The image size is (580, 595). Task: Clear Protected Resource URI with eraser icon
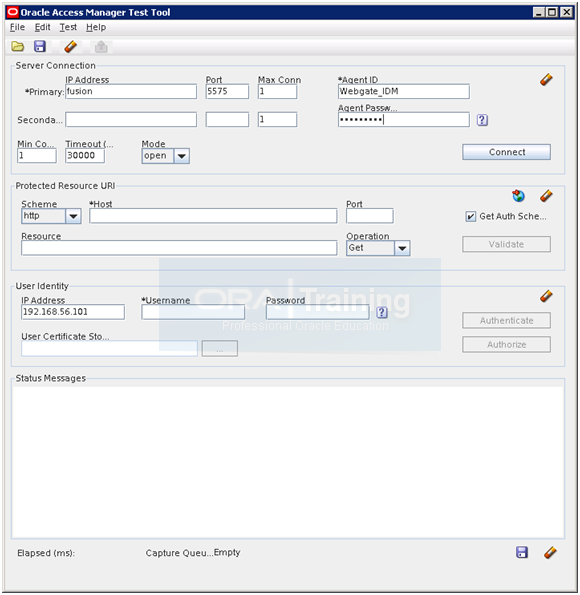click(x=546, y=196)
